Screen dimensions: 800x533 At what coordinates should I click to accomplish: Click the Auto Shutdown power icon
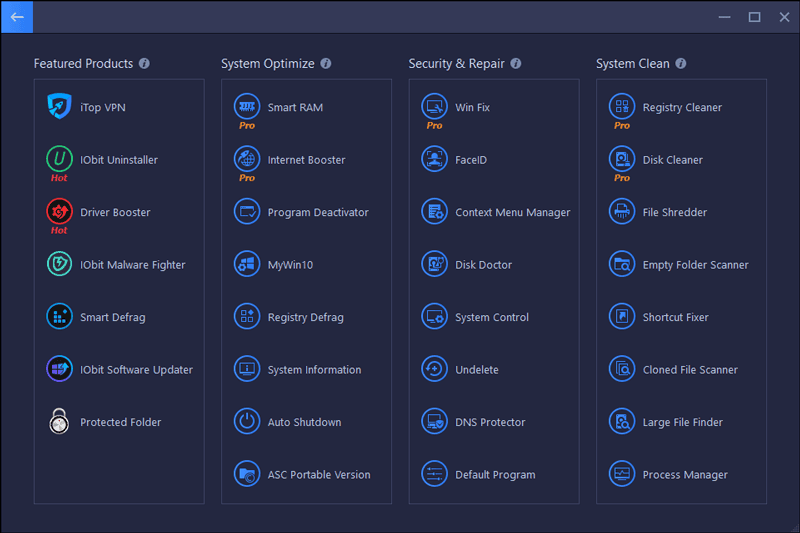tap(247, 421)
